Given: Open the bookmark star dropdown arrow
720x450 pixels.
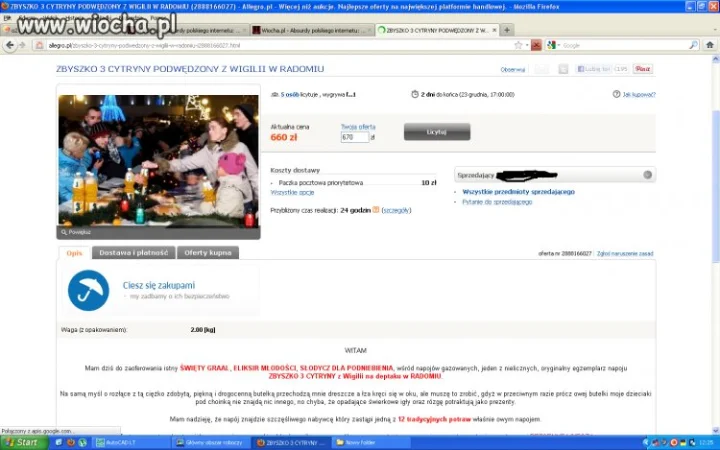Looking at the screenshot, I should pos(527,45).
